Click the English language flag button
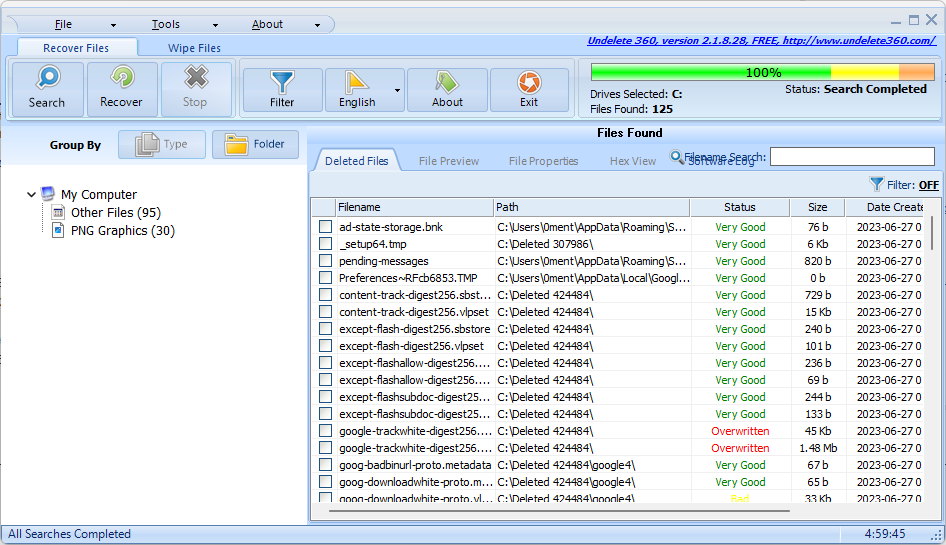Viewport: 946px width, 545px height. (x=357, y=89)
